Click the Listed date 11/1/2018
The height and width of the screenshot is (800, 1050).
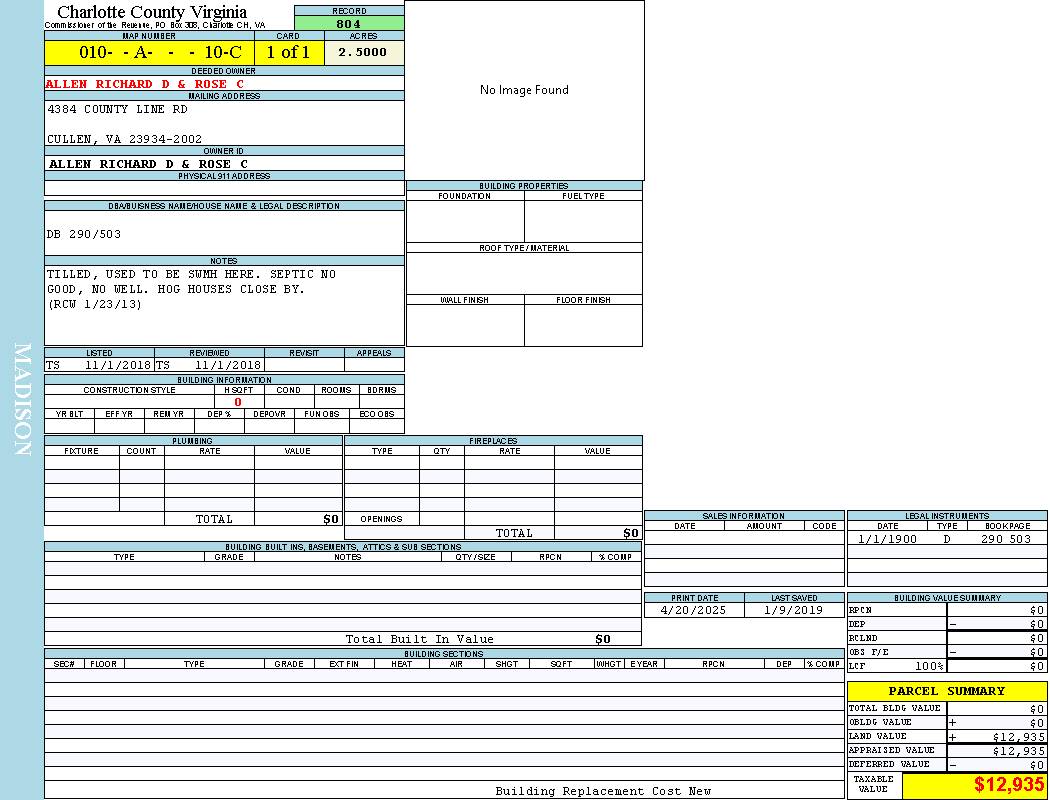tap(117, 366)
